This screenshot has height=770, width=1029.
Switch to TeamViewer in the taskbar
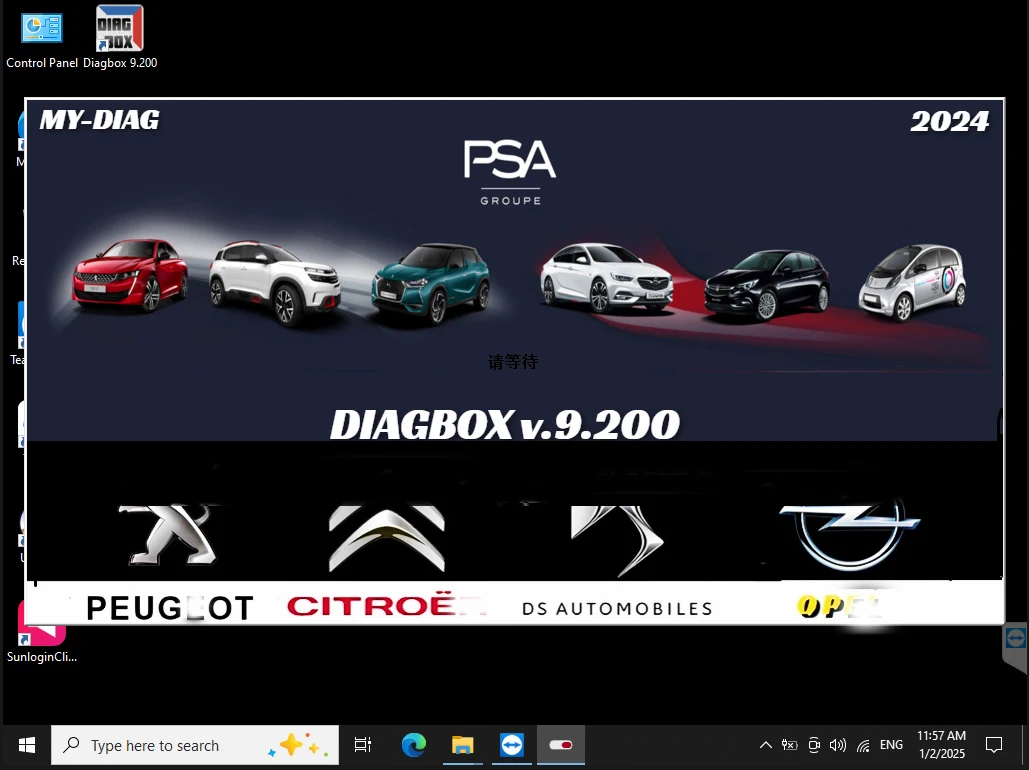click(x=512, y=745)
